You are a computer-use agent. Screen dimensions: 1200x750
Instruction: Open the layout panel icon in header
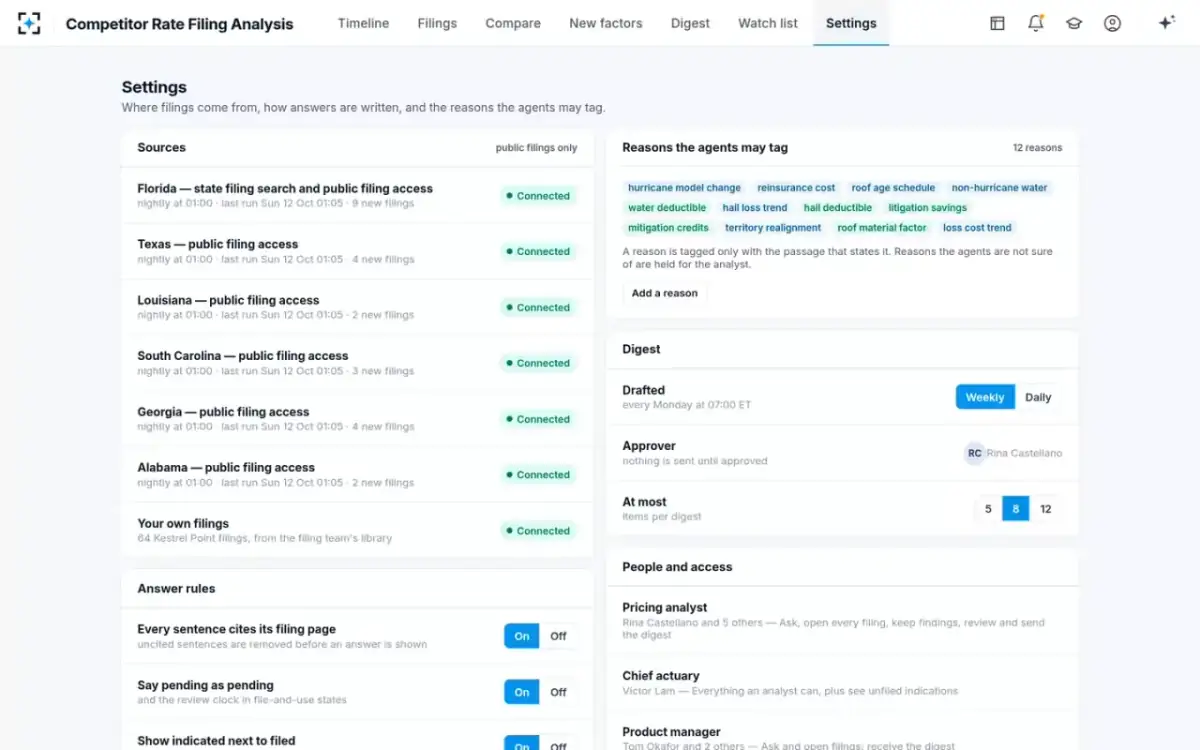click(997, 23)
